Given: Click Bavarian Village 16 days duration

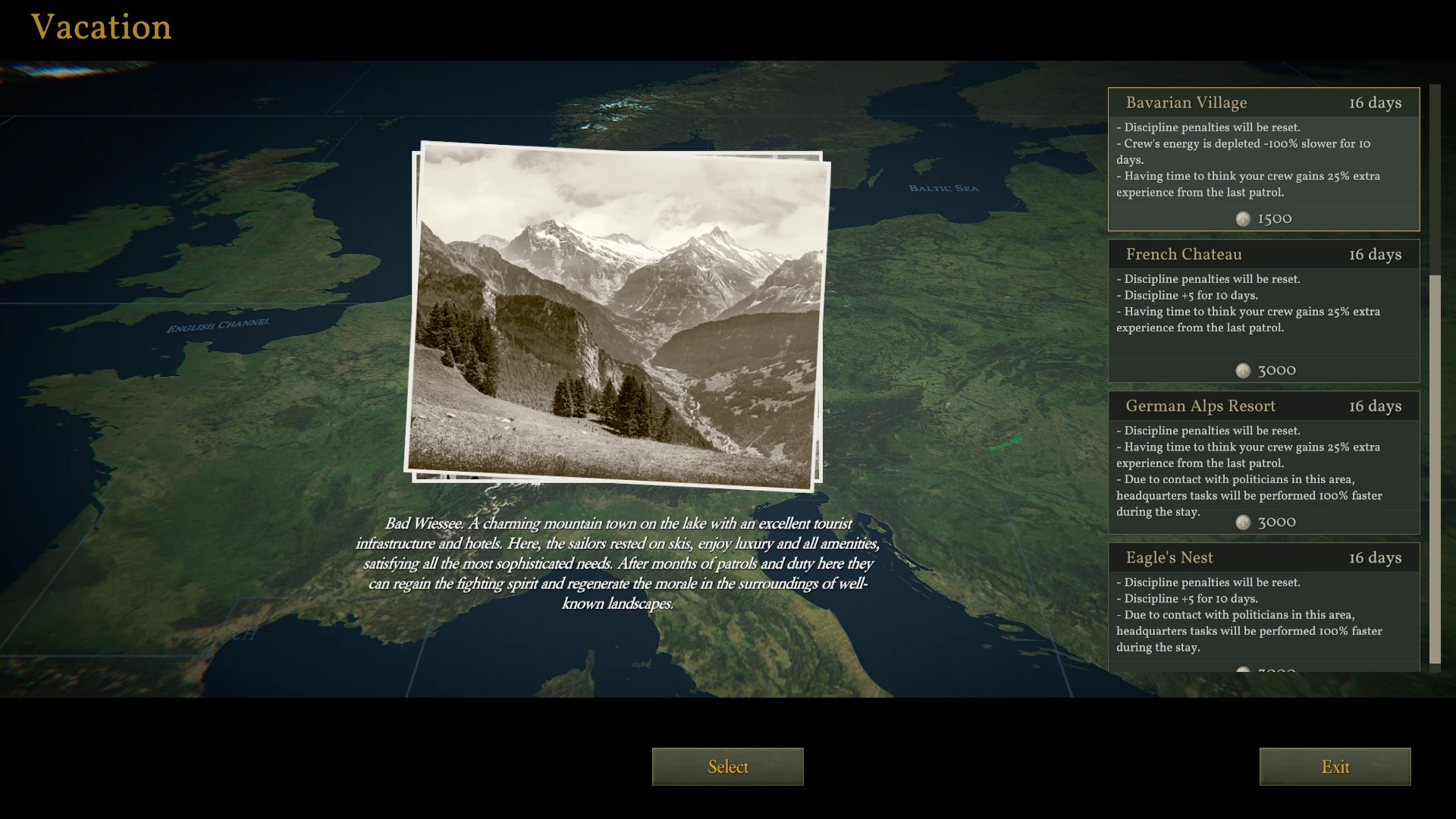Looking at the screenshot, I should coord(1374,103).
